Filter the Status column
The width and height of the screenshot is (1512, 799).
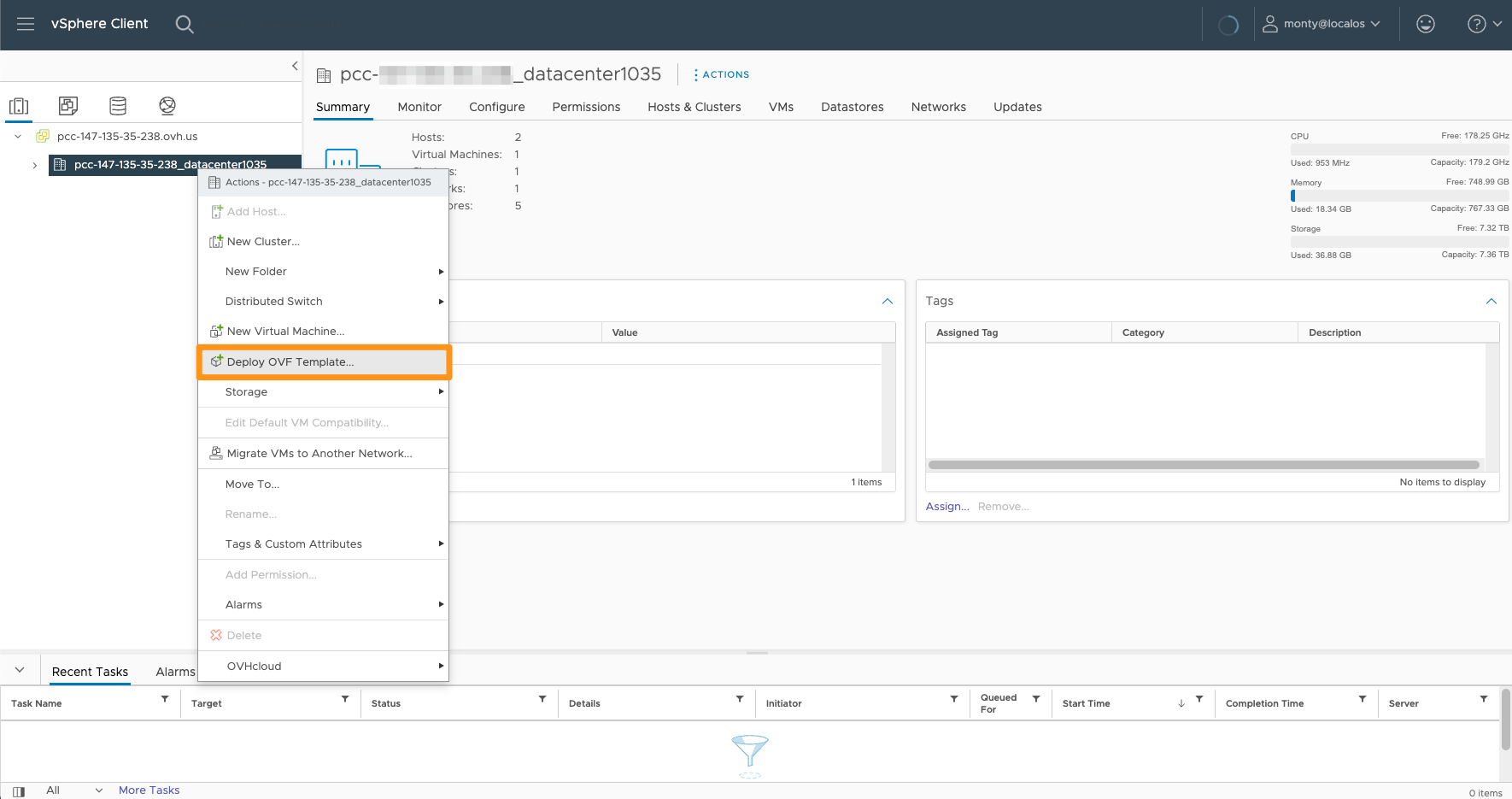[x=542, y=699]
